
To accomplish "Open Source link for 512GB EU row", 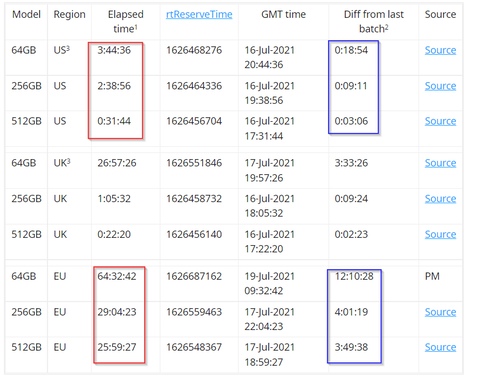I will (440, 347).
